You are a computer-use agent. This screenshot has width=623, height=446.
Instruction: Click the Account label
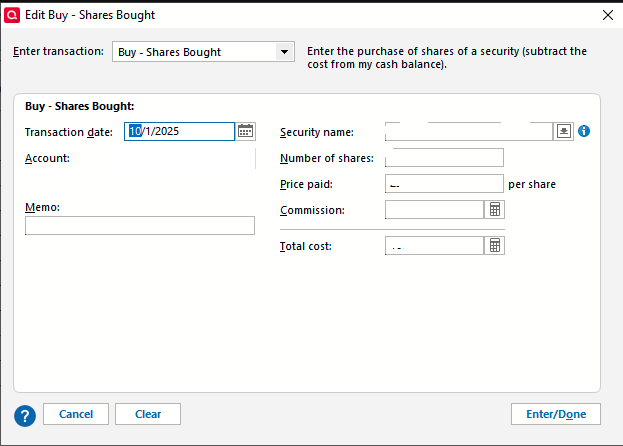(45, 158)
